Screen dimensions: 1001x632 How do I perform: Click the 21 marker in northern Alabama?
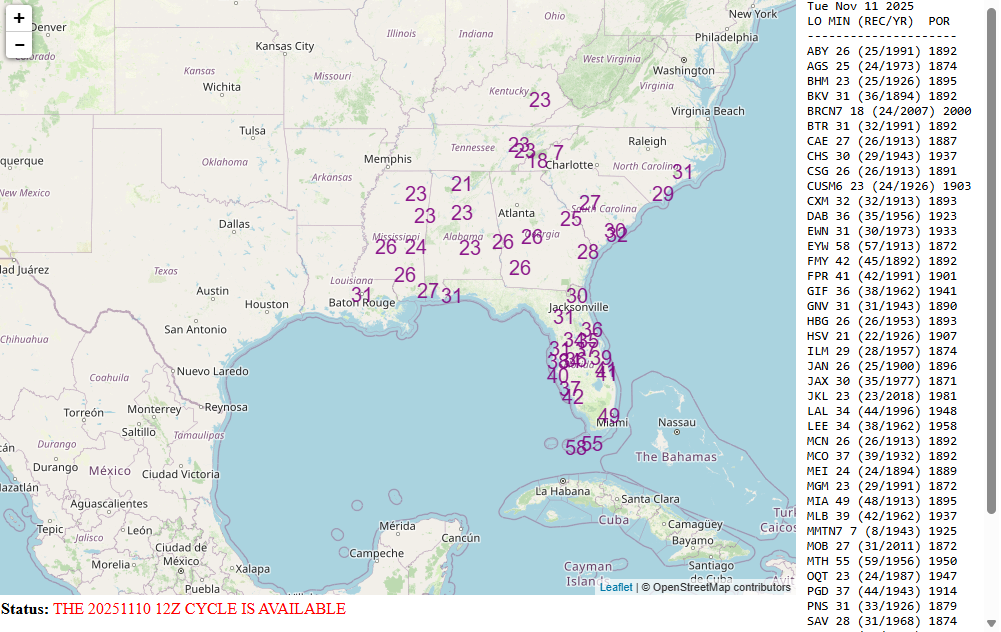(x=461, y=184)
